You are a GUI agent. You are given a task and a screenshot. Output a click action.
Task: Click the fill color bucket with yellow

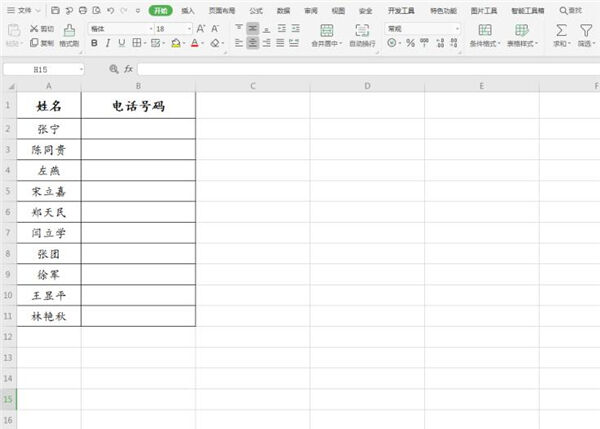176,43
